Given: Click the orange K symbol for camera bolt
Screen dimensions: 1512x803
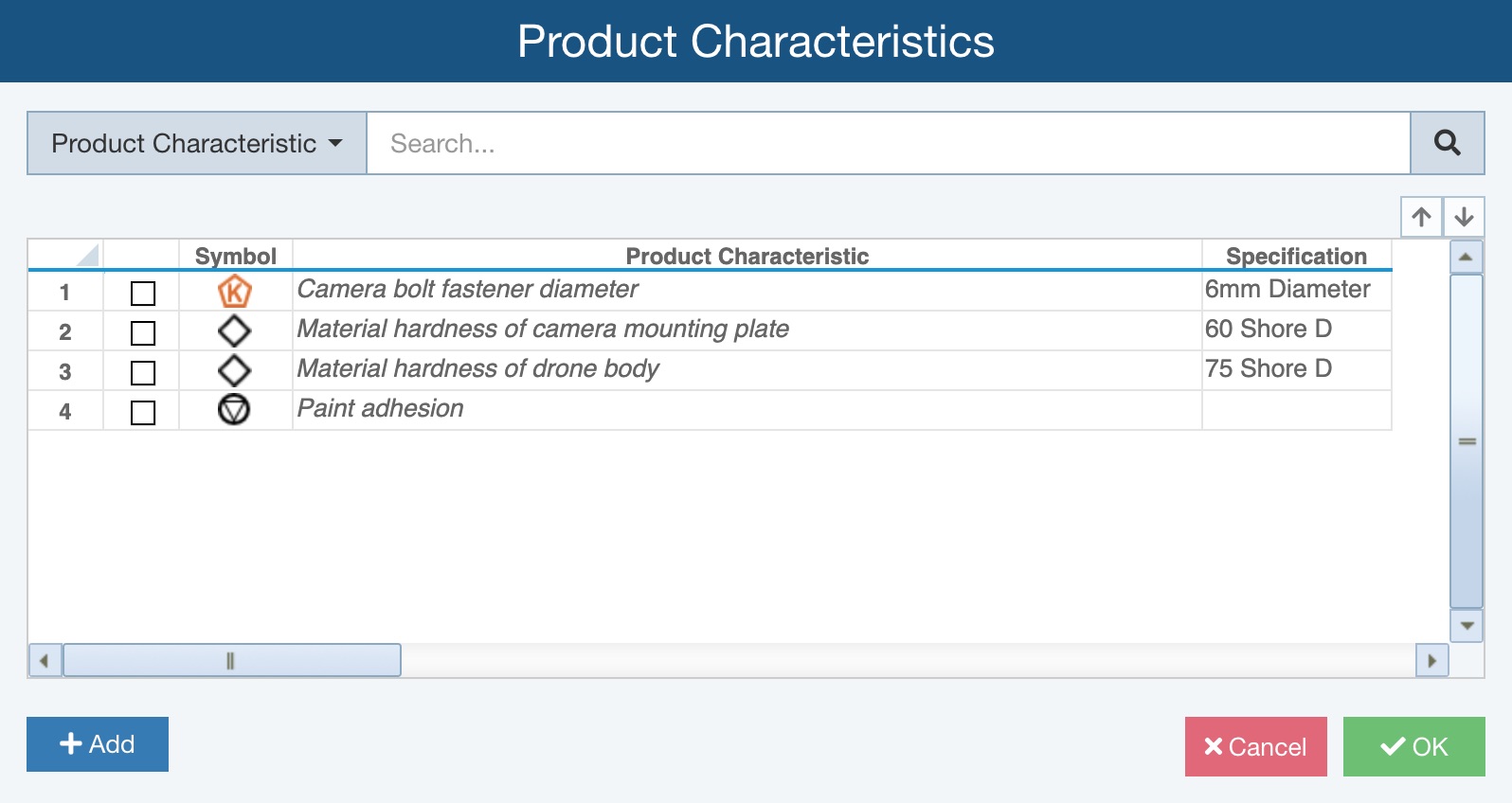Looking at the screenshot, I should [235, 292].
